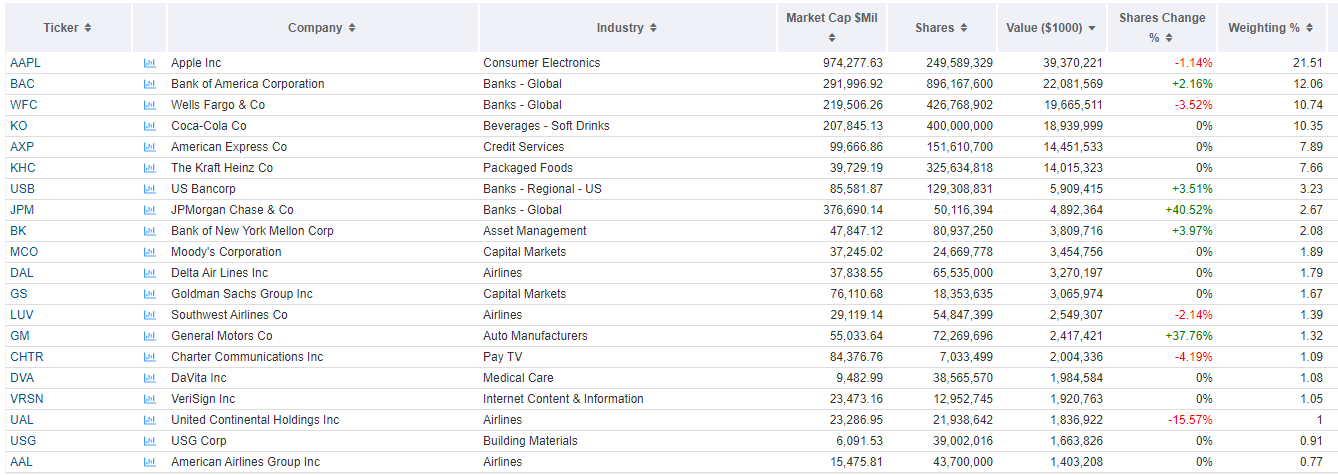This screenshot has width=1338, height=475.
Task: Click the chart icon beside Coca-Cola Co
Action: click(150, 126)
